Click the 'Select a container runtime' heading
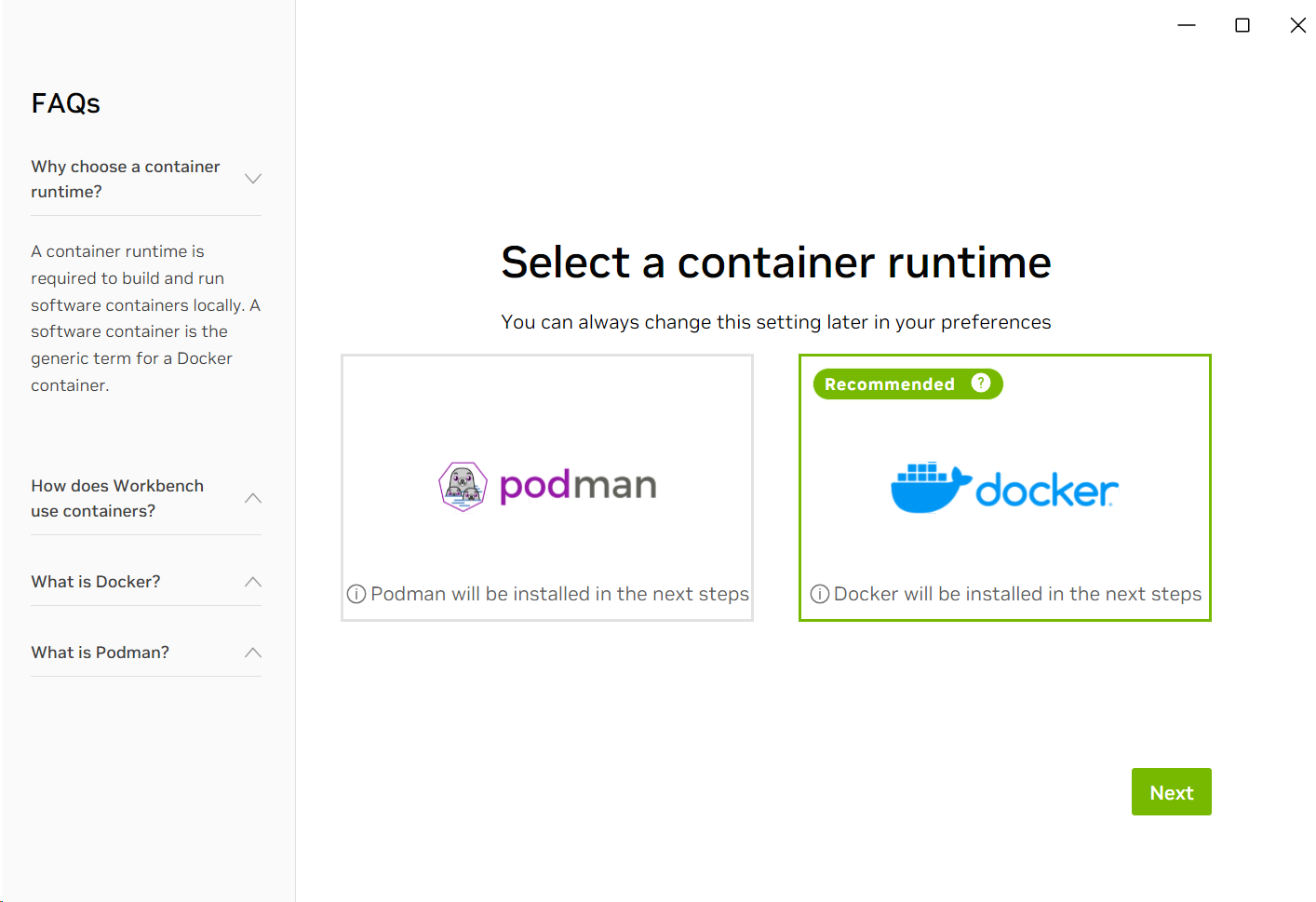This screenshot has height=902, width=1316. click(776, 263)
